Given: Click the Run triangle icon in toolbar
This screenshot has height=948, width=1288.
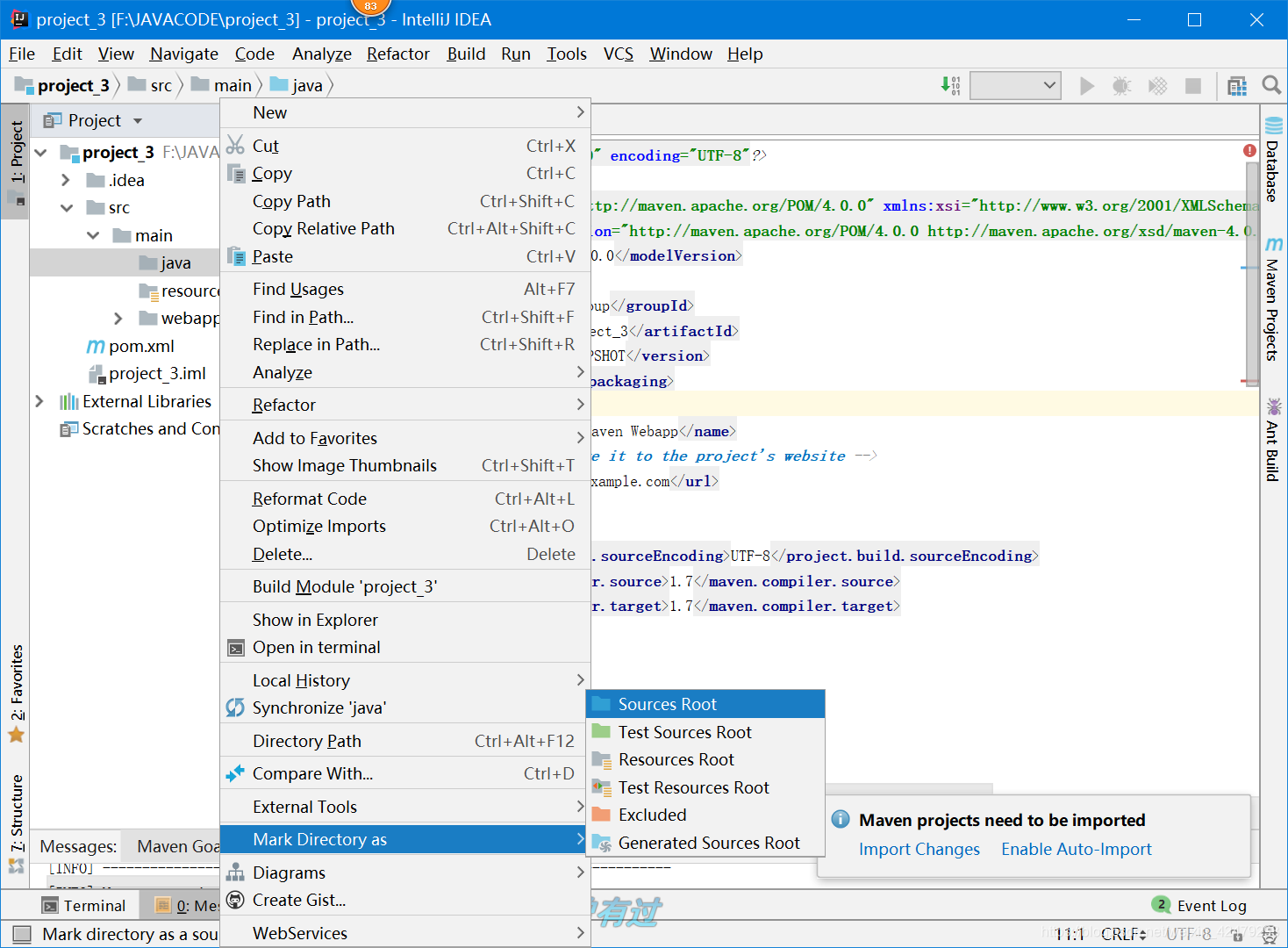Looking at the screenshot, I should (x=1087, y=86).
